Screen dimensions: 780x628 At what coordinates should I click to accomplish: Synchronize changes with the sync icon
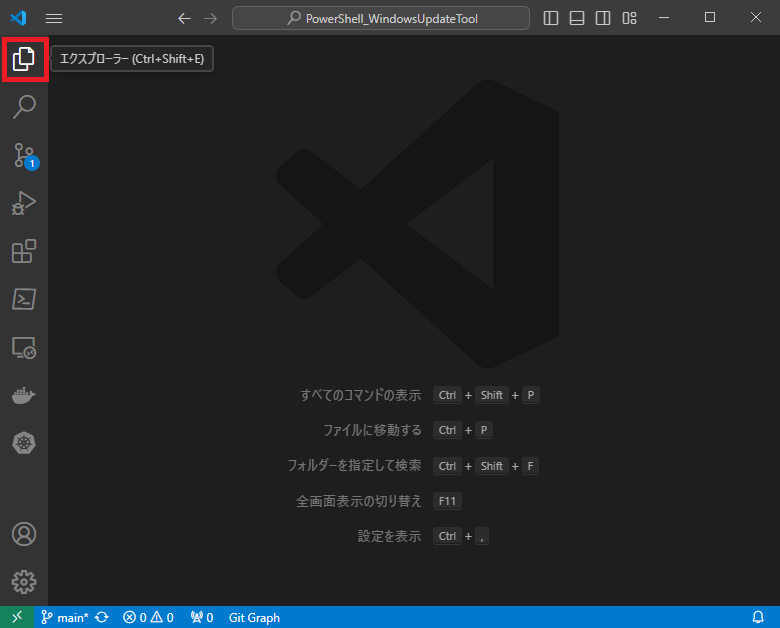coord(102,618)
